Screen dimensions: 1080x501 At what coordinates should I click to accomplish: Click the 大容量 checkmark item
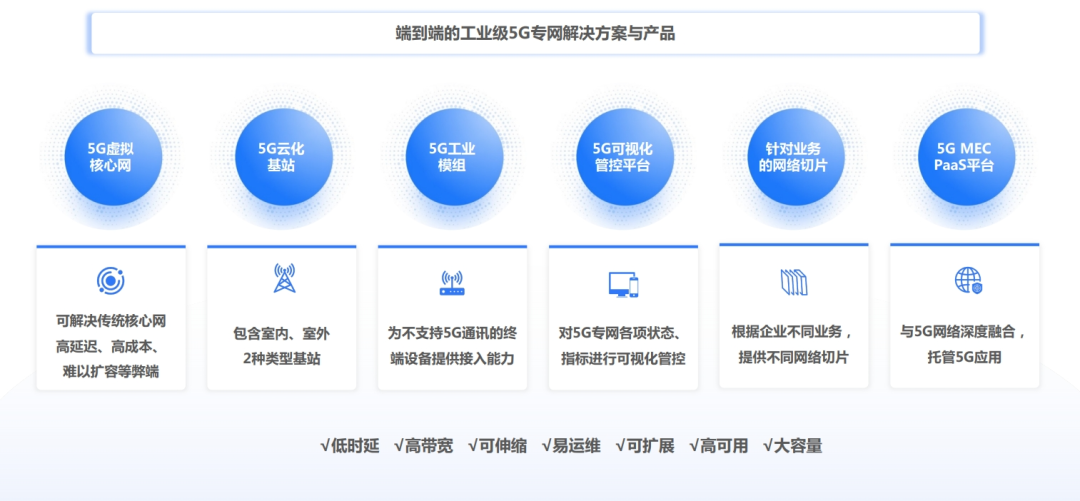click(x=792, y=446)
